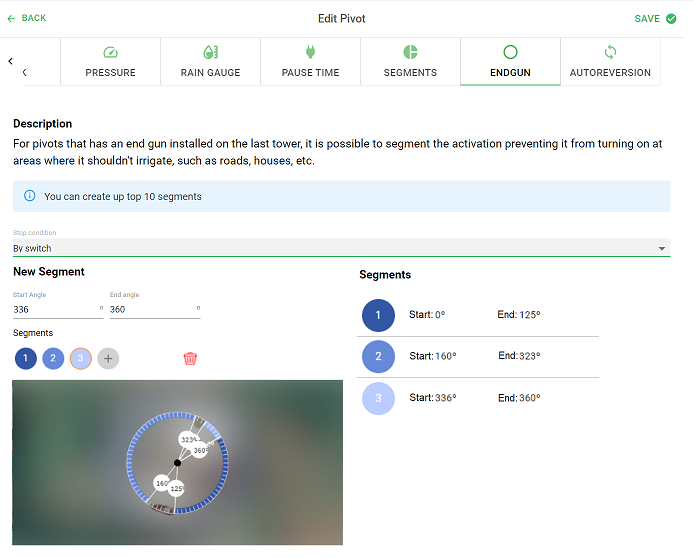Click the 160° marker on the pivot map
The image size is (694, 558).
tap(161, 483)
